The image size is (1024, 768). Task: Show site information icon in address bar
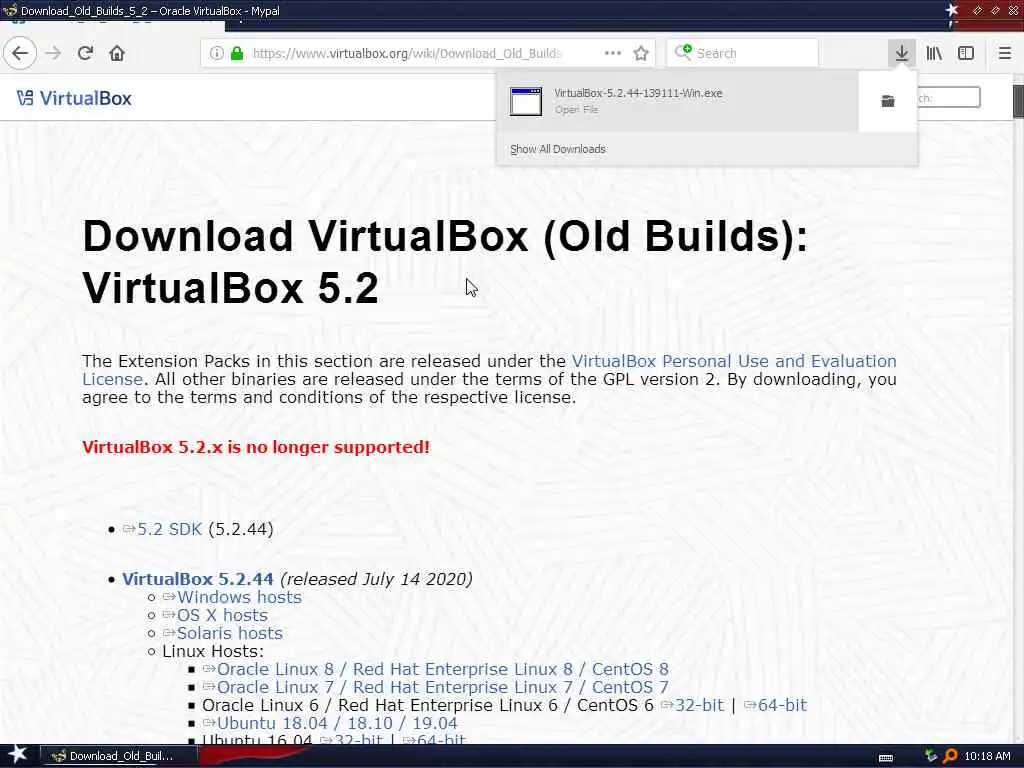(x=216, y=53)
